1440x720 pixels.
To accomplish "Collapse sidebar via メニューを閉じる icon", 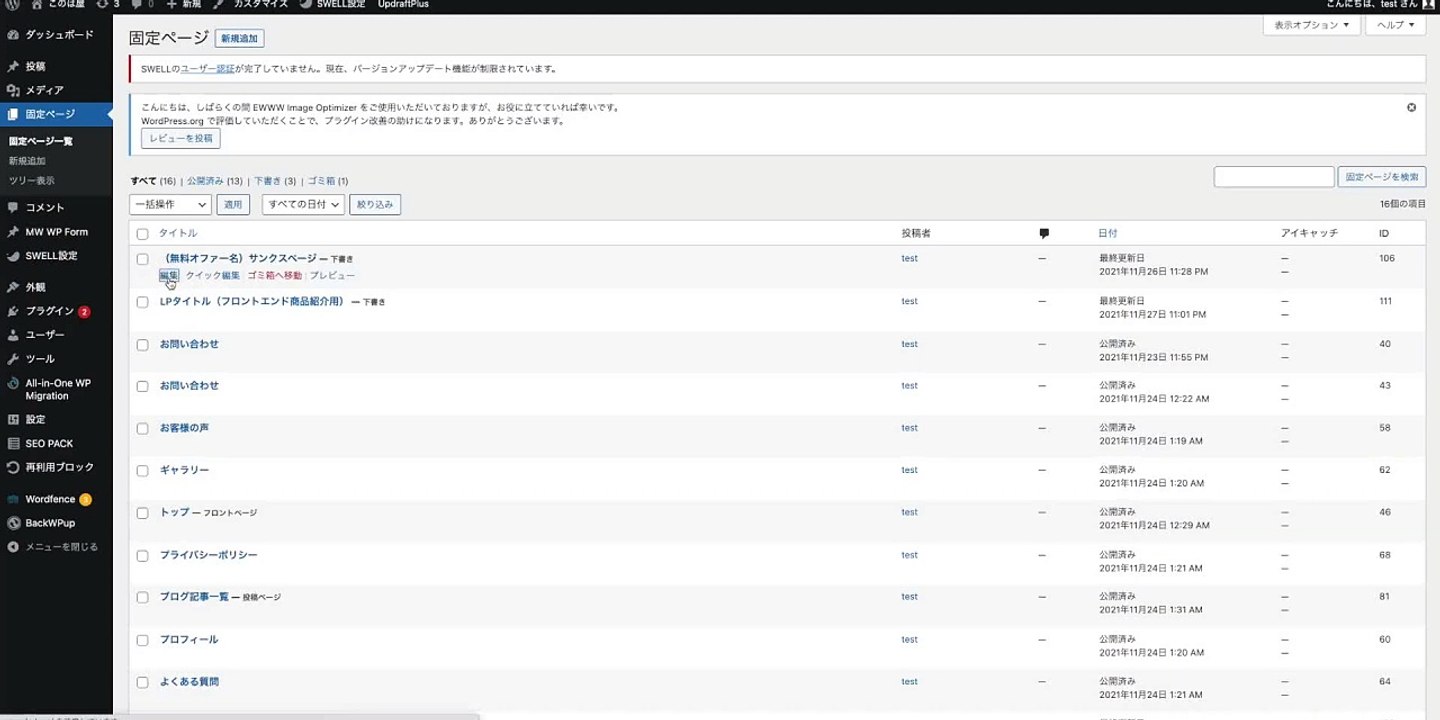I will point(13,547).
